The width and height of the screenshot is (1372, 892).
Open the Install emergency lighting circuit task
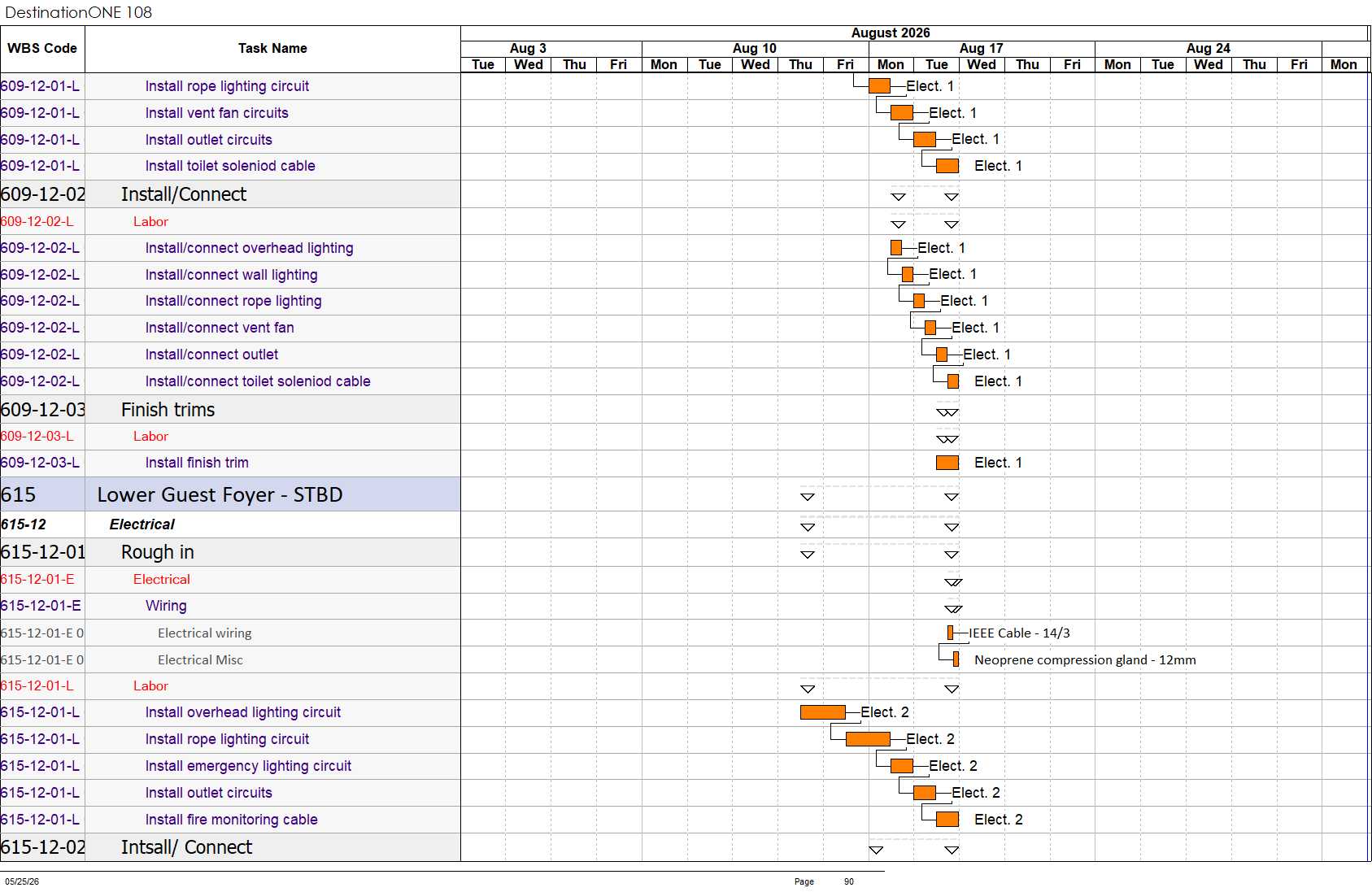[x=248, y=766]
